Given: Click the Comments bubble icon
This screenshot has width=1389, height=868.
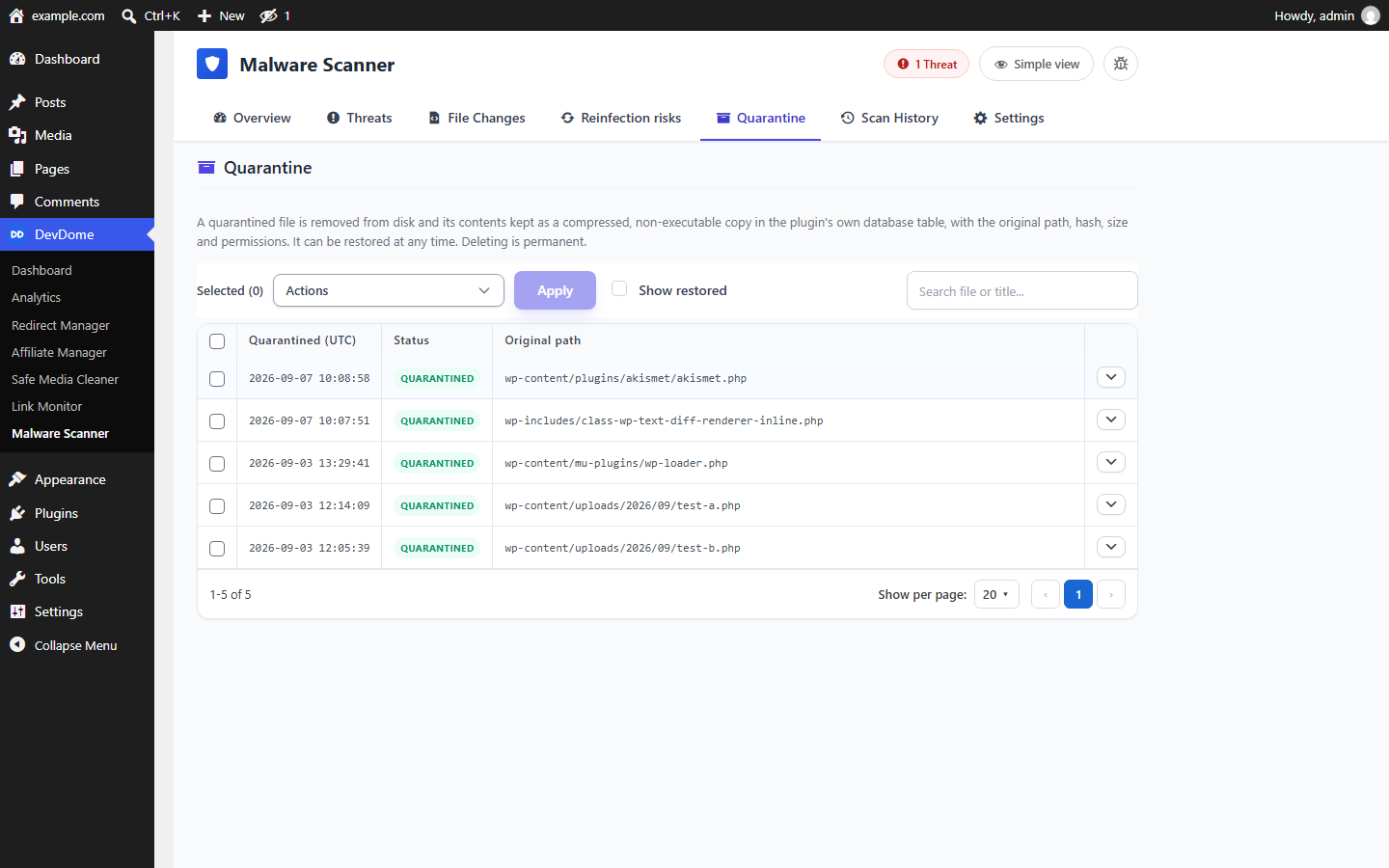Looking at the screenshot, I should (17, 202).
